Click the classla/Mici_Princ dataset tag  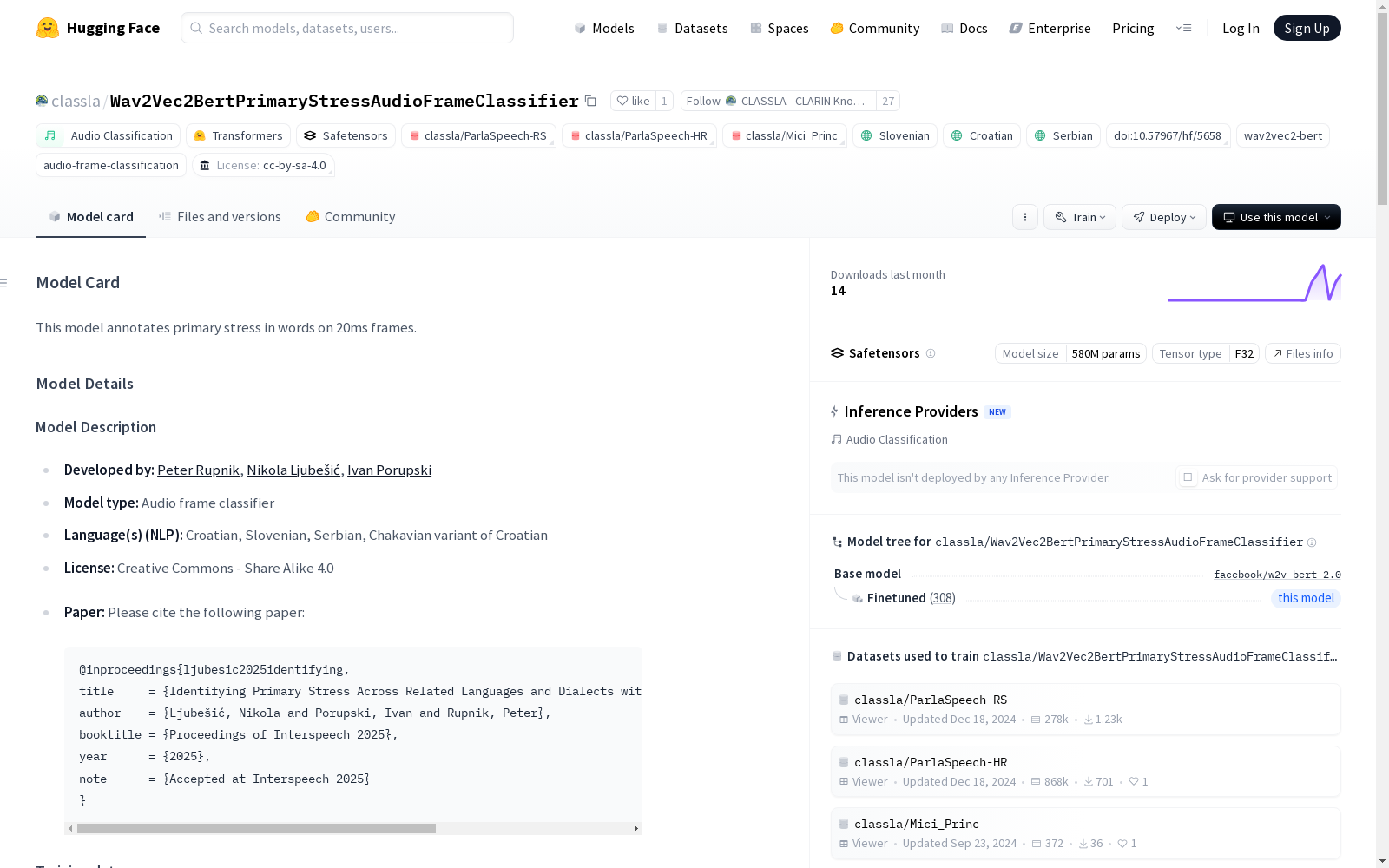click(x=785, y=135)
